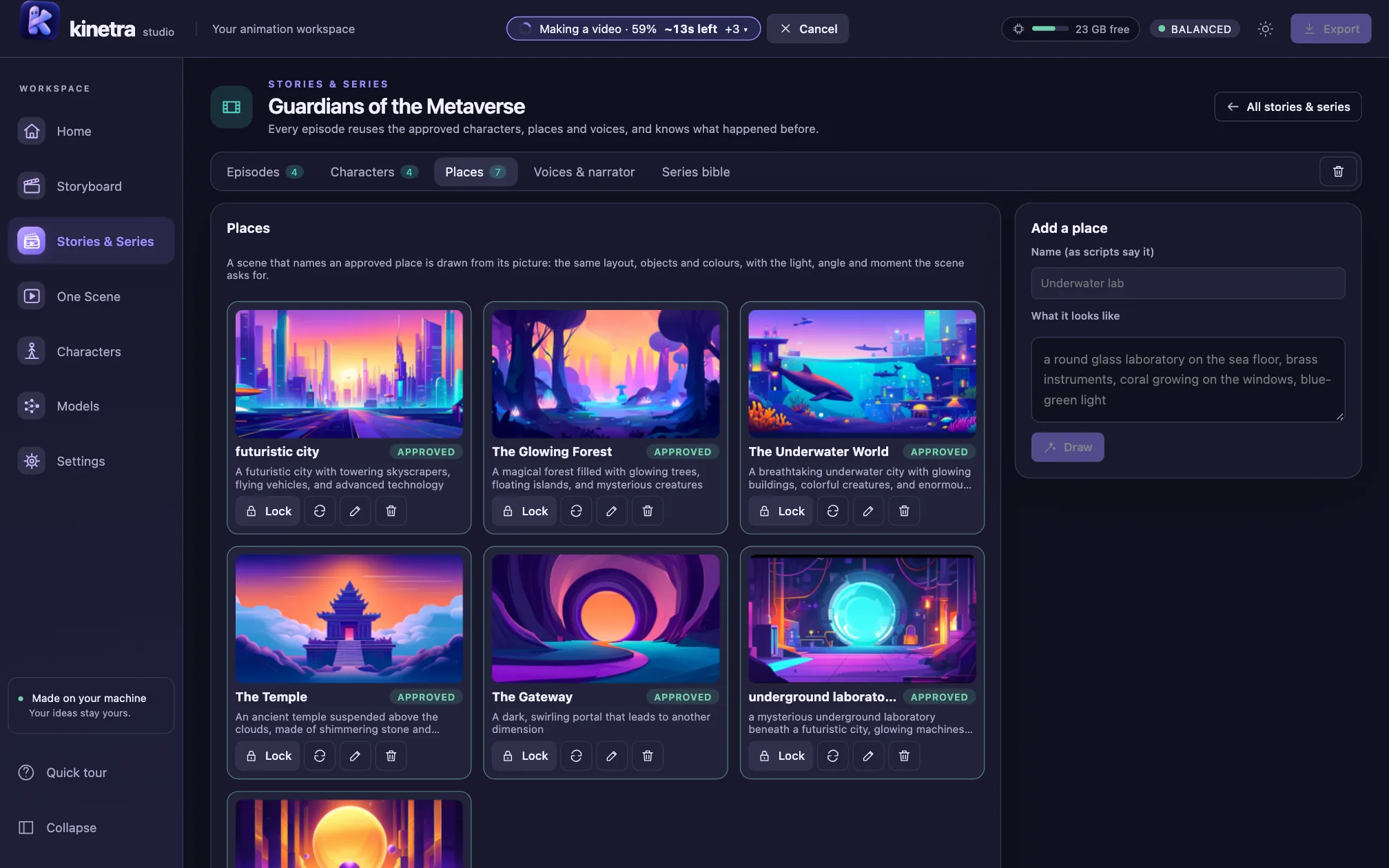Edit The Underwater World place
The height and width of the screenshot is (868, 1389).
click(868, 511)
